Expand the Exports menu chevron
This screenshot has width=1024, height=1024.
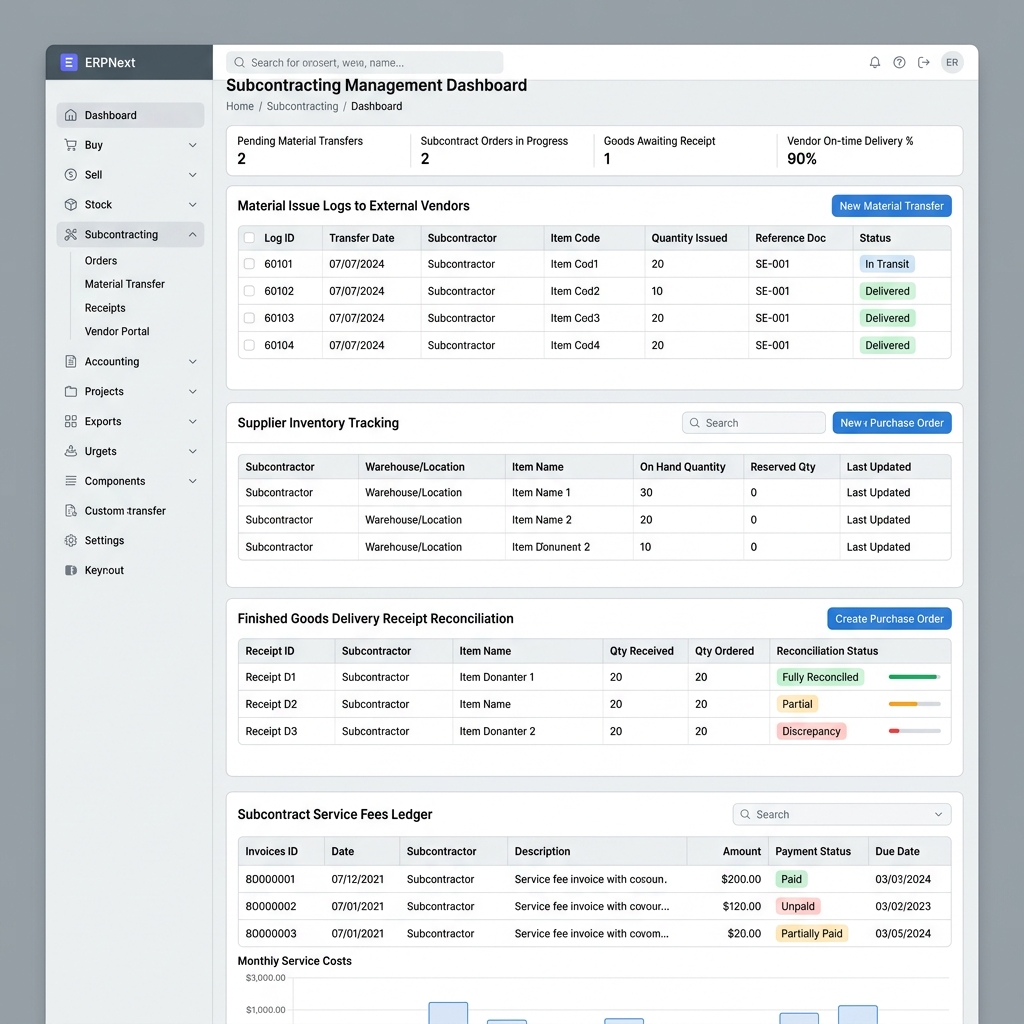tap(193, 421)
